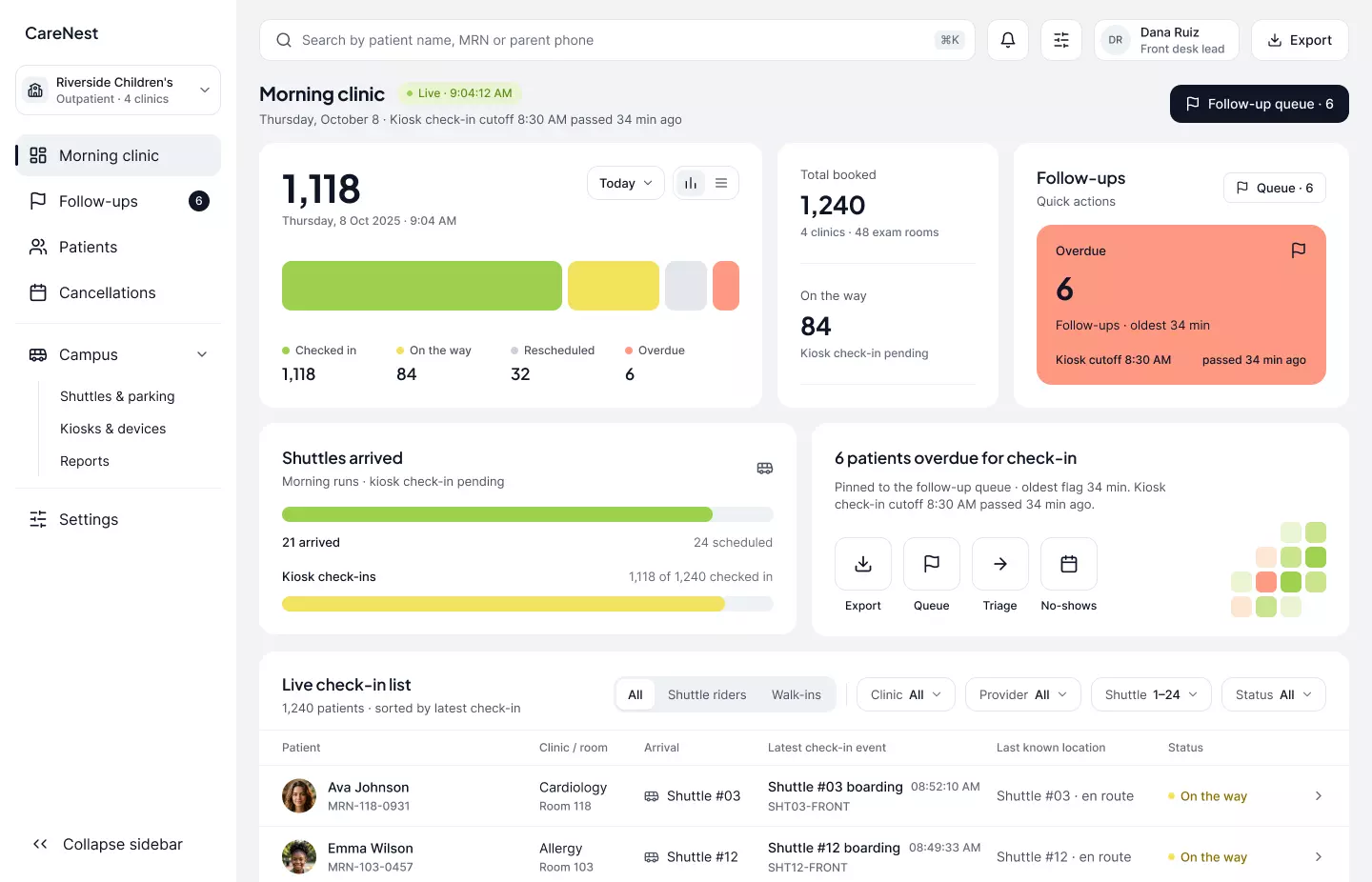This screenshot has height=882, width=1372.
Task: Open the Clinic All filter dropdown
Action: click(x=906, y=694)
